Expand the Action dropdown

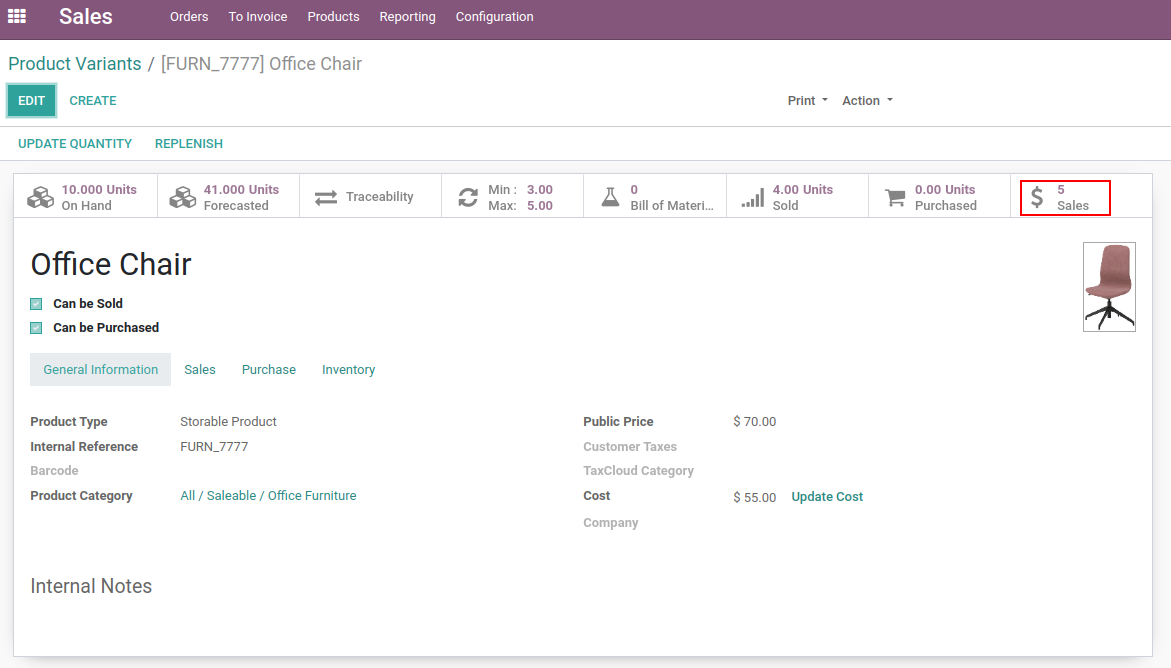[866, 101]
